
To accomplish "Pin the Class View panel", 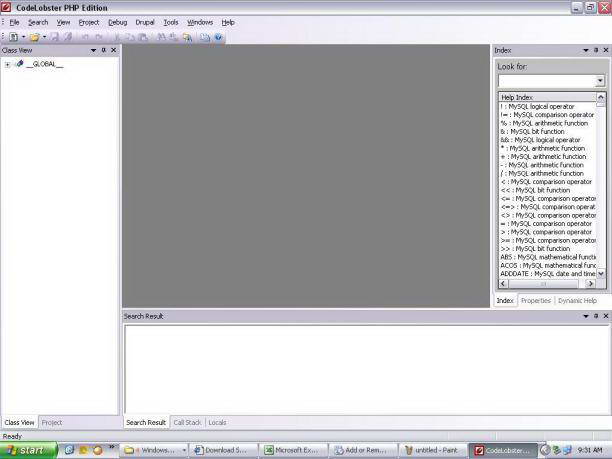I will 104,50.
